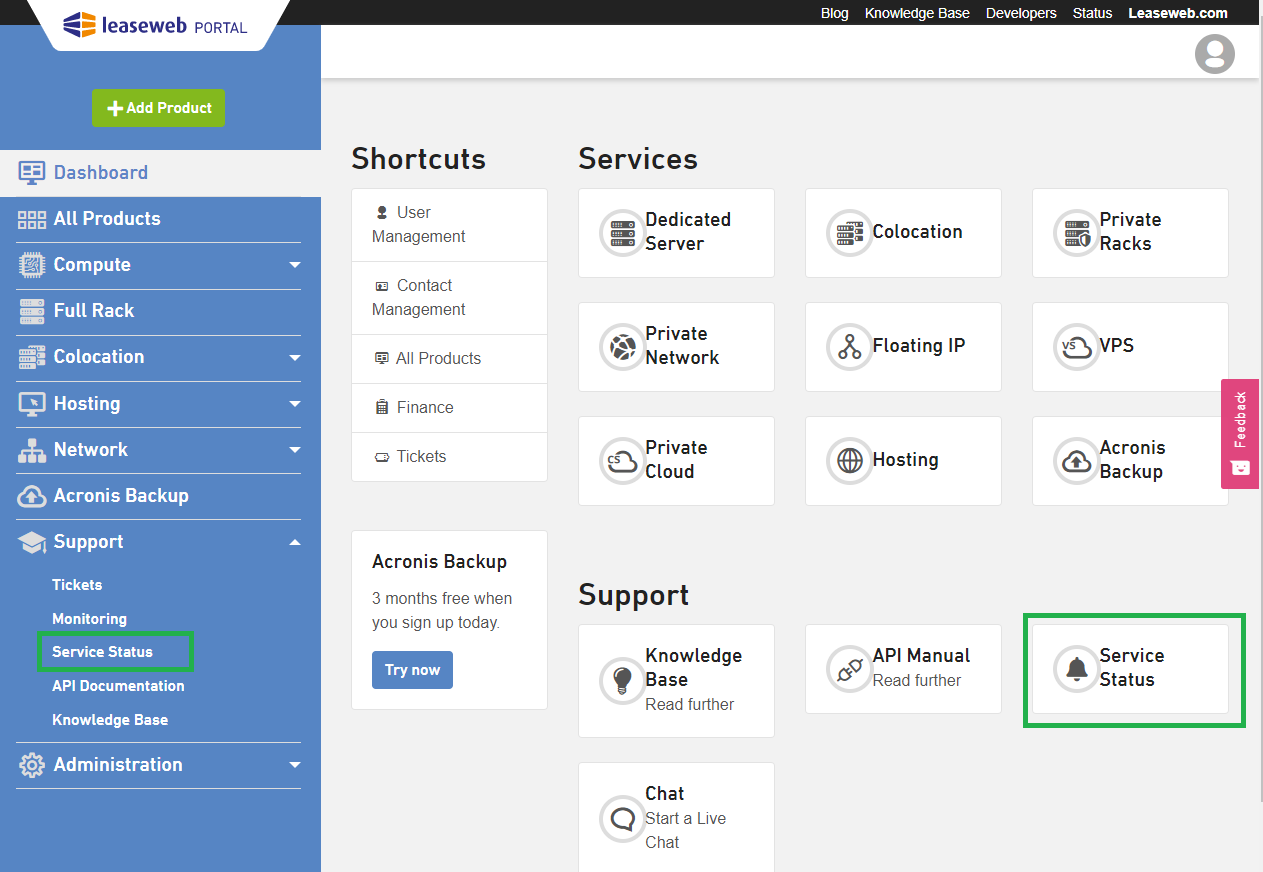Click the Administration gear icon
The image size is (1263, 872).
point(32,765)
